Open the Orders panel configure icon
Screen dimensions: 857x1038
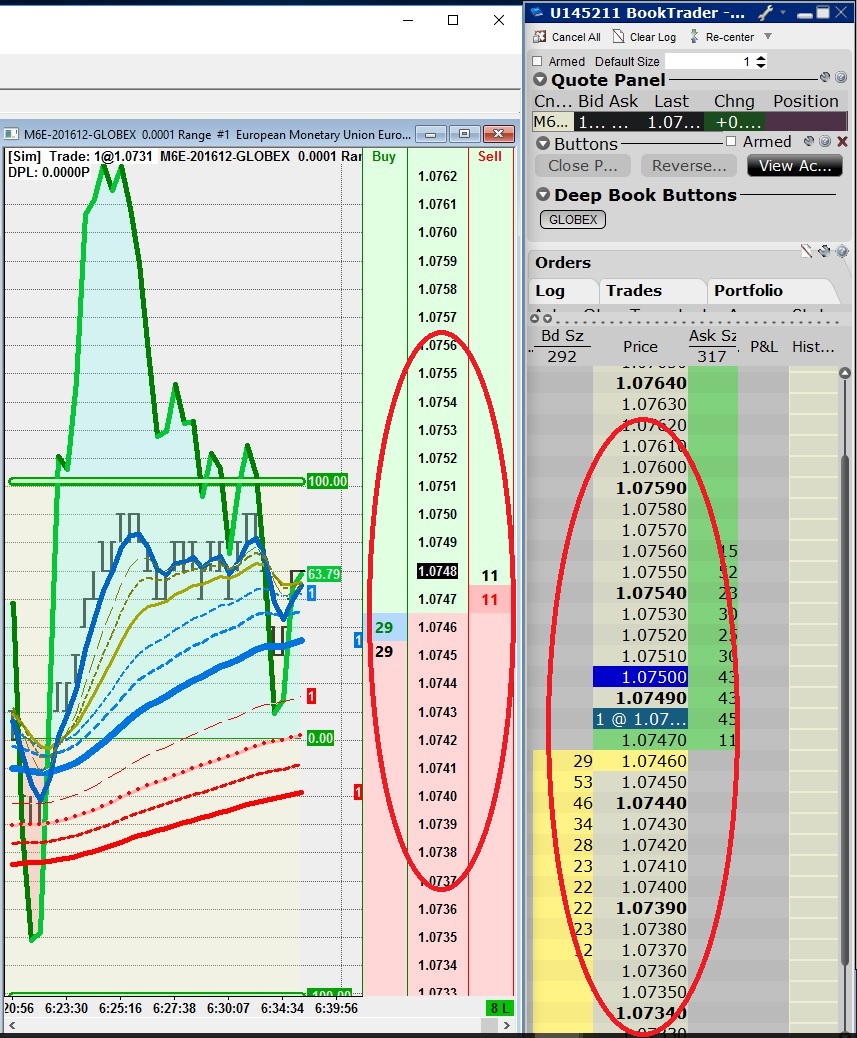coord(824,251)
